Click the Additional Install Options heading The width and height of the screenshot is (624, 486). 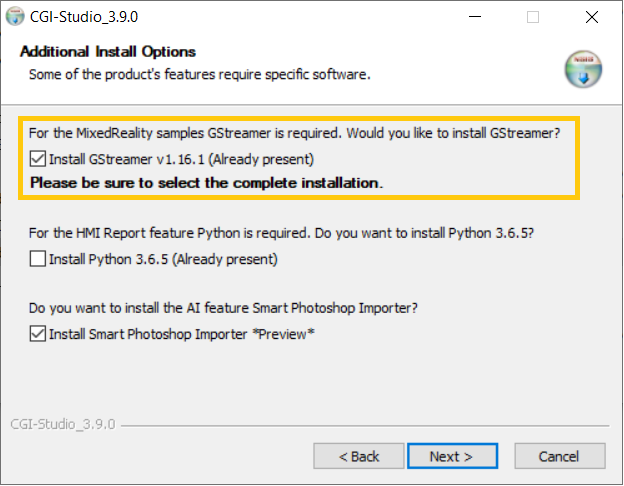tap(108, 52)
